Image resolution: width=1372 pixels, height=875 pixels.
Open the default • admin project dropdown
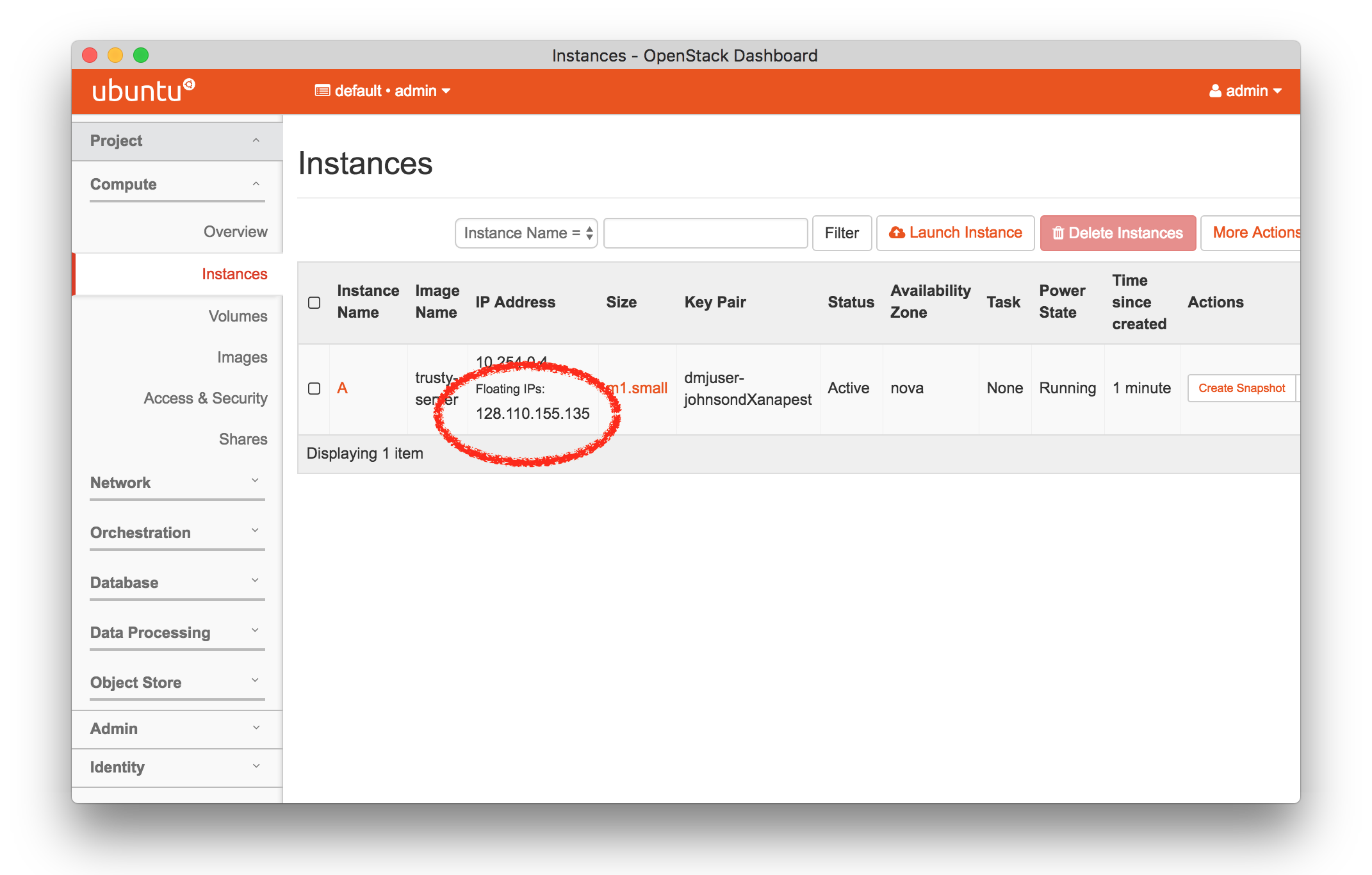pyautogui.click(x=383, y=91)
